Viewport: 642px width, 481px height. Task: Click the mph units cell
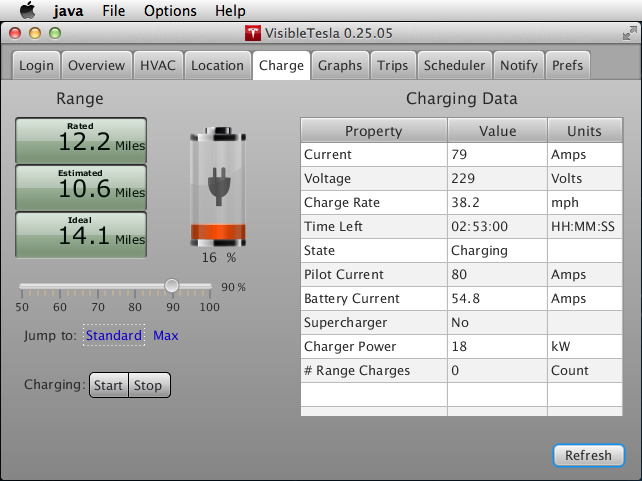(585, 202)
